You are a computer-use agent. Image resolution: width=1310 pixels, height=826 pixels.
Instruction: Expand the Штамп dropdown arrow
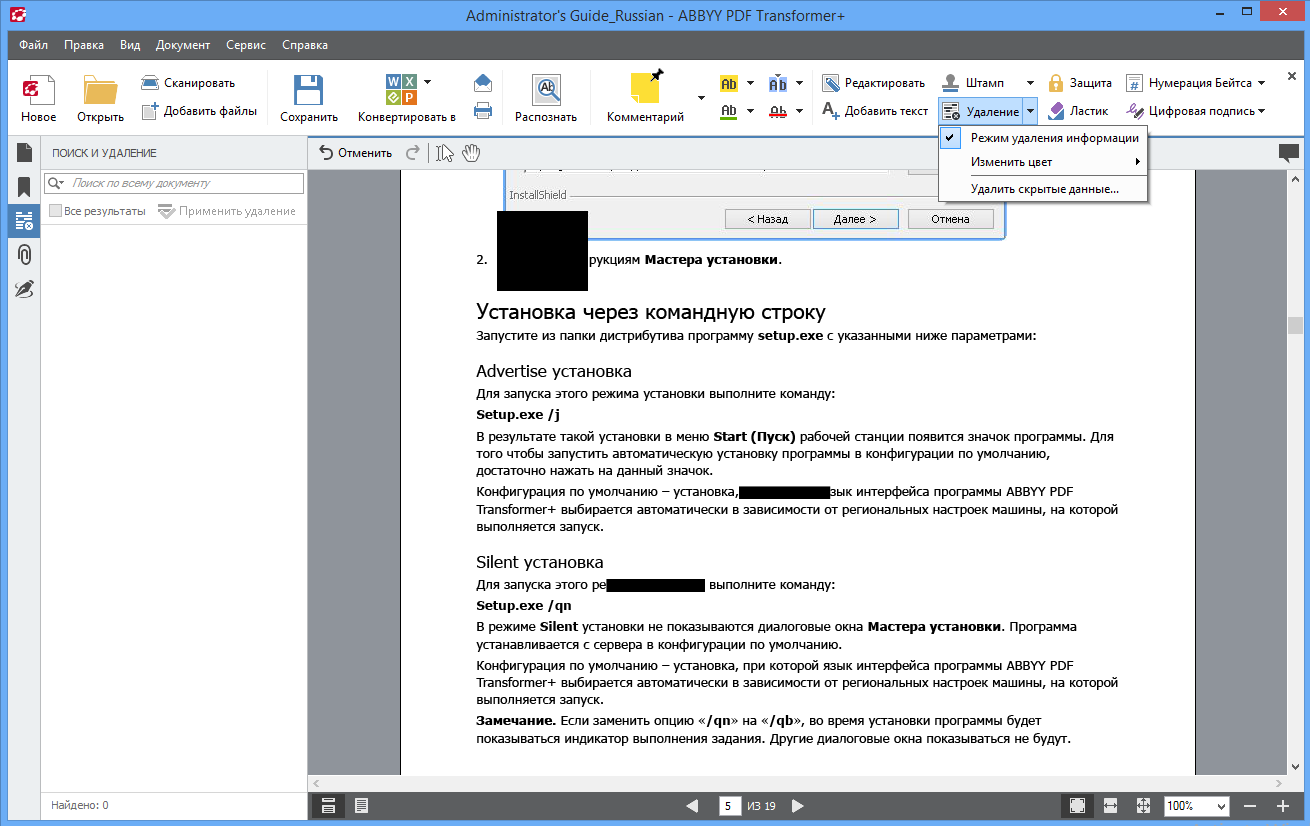tap(1029, 83)
